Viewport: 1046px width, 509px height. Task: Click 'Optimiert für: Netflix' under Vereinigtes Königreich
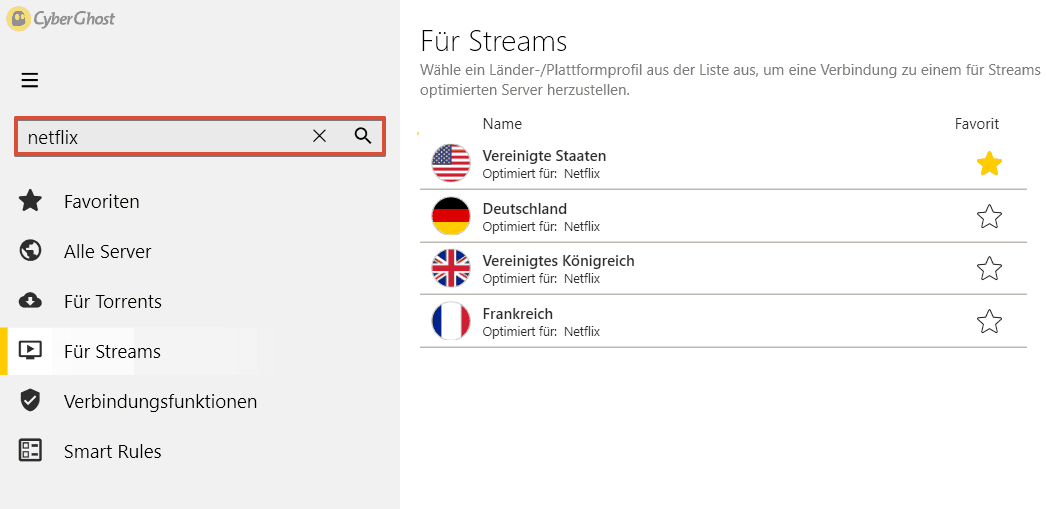pos(541,279)
